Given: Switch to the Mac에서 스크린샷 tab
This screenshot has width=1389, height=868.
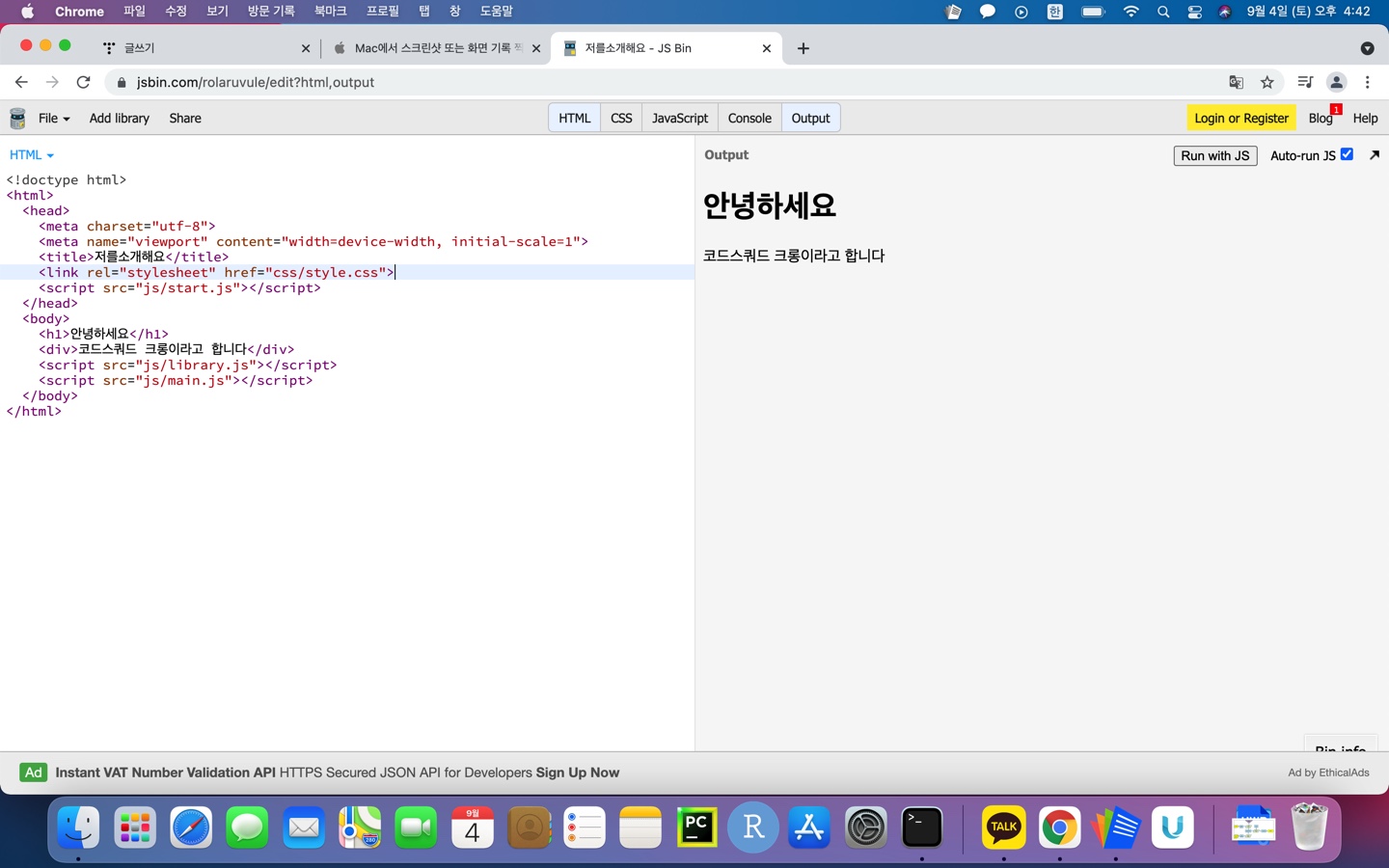Looking at the screenshot, I should point(437,48).
